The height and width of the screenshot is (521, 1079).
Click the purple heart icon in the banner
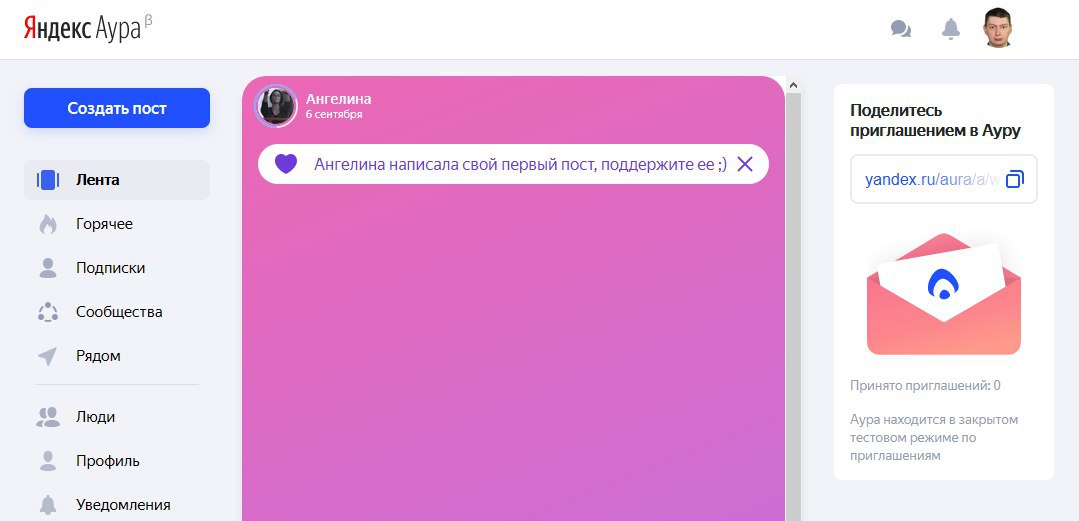(286, 164)
